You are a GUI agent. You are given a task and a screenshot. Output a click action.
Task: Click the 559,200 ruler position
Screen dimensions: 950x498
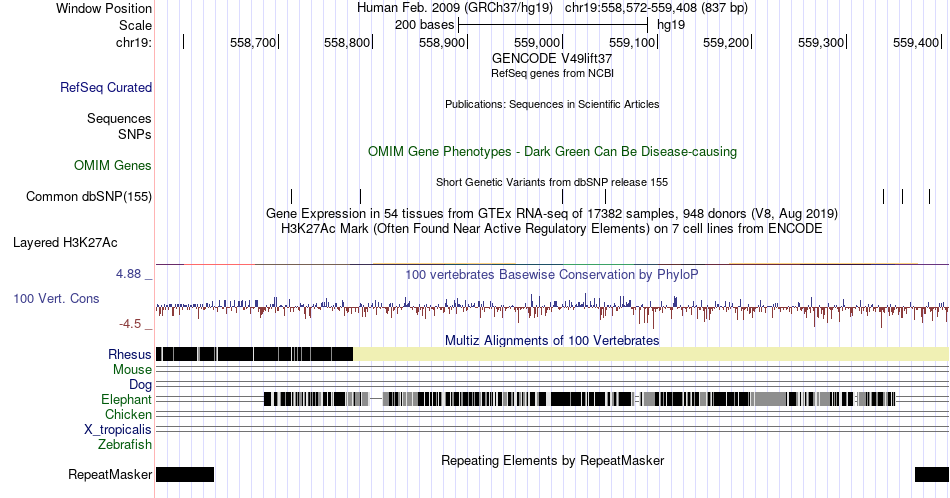726,42
